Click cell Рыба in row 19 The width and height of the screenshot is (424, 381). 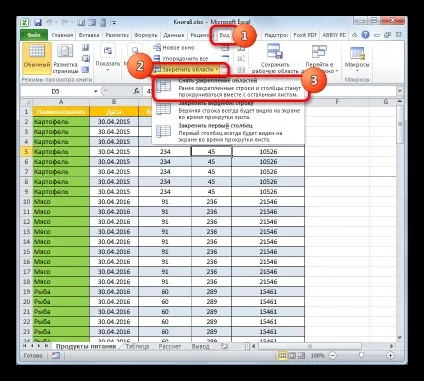[61, 292]
